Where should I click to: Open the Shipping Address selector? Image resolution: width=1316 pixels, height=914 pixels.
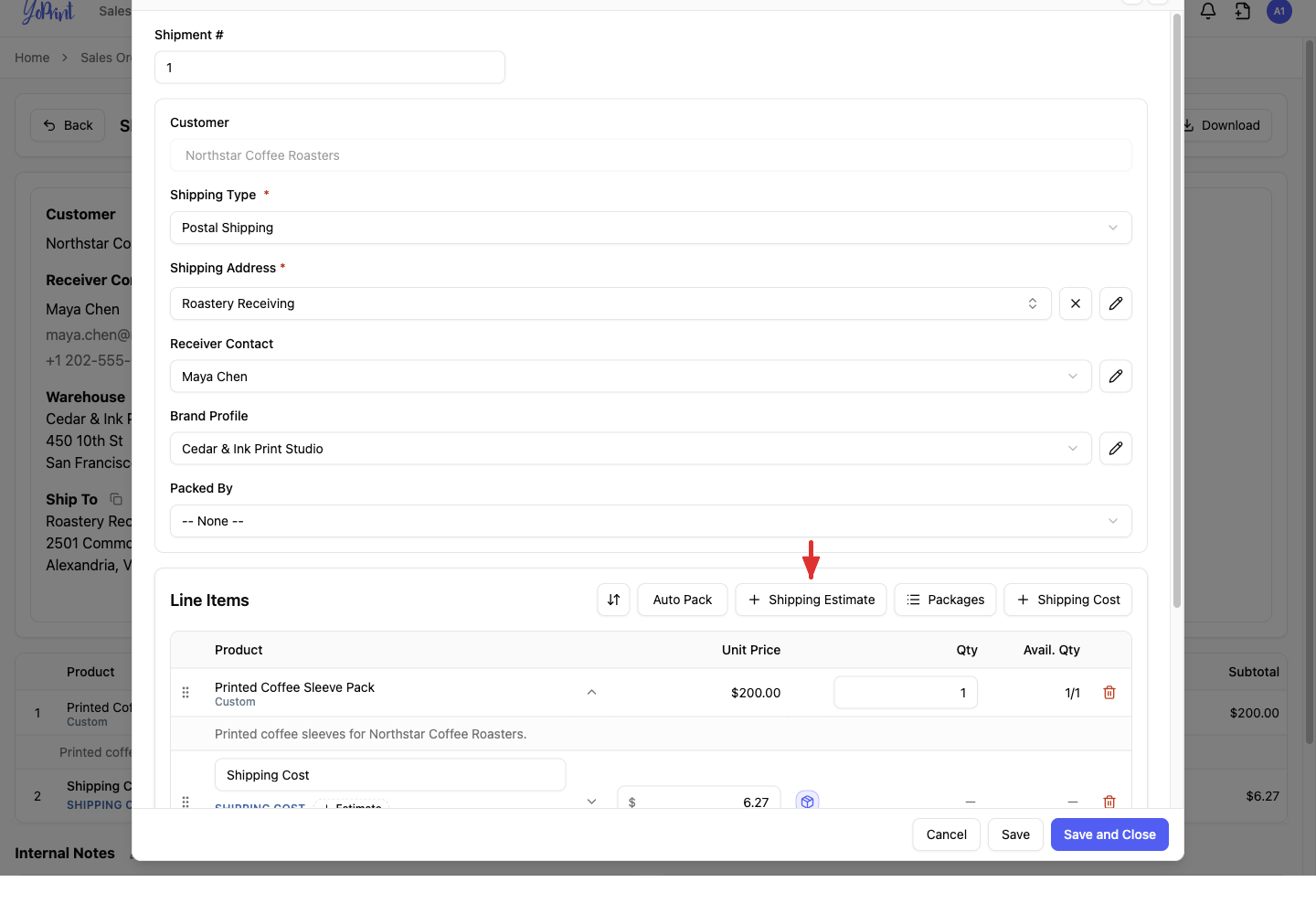610,303
